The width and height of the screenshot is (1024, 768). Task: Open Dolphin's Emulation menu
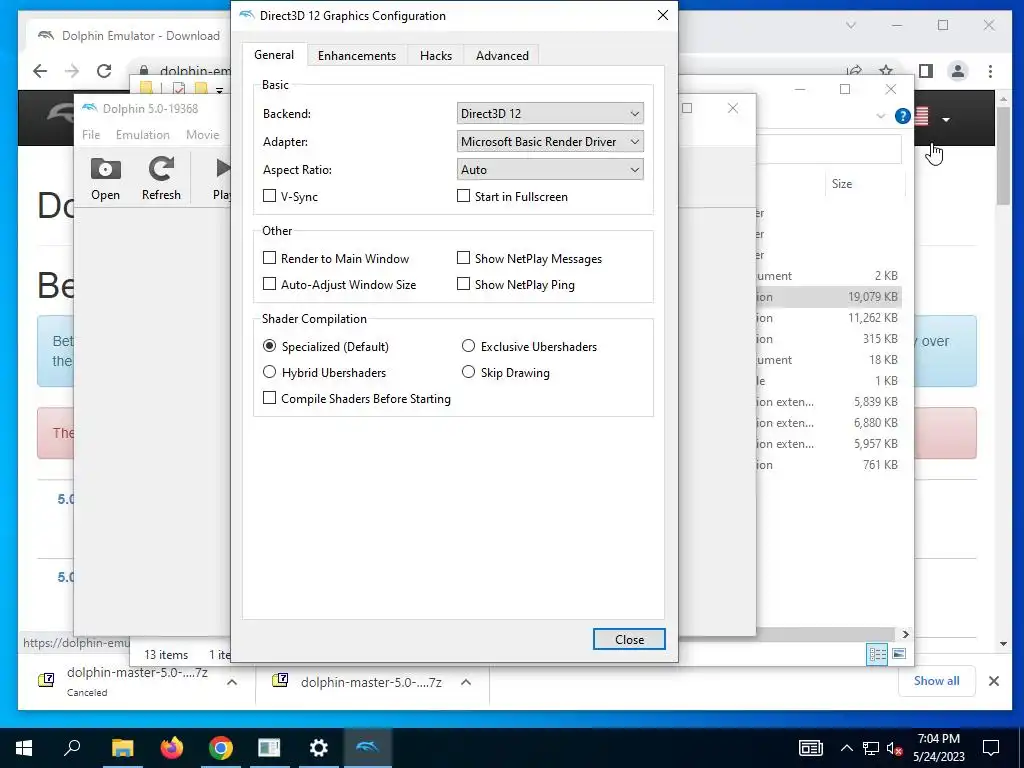(x=142, y=135)
